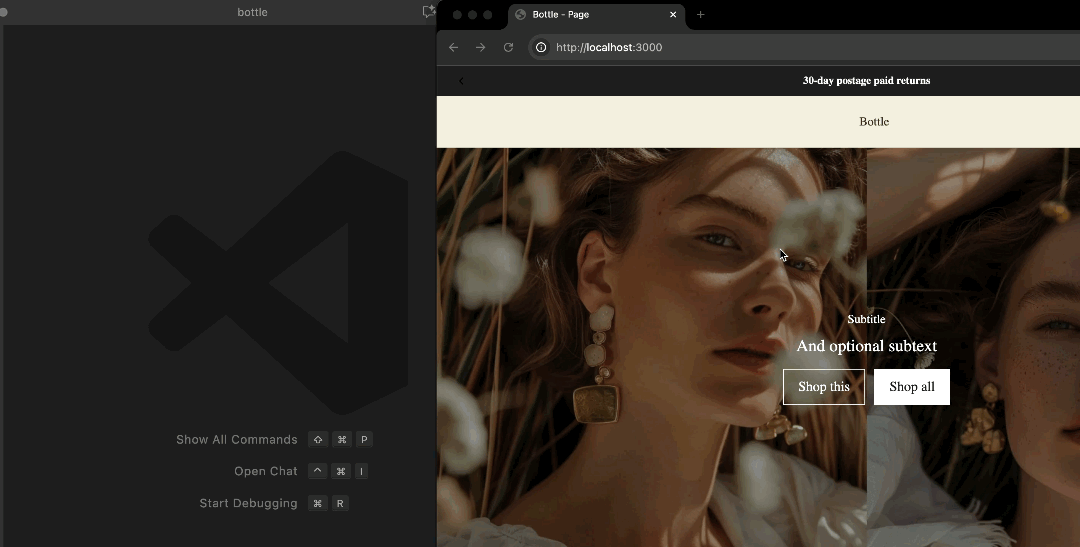The image size is (1080, 547).
Task: Click the hero image with earring
Action: [620, 300]
